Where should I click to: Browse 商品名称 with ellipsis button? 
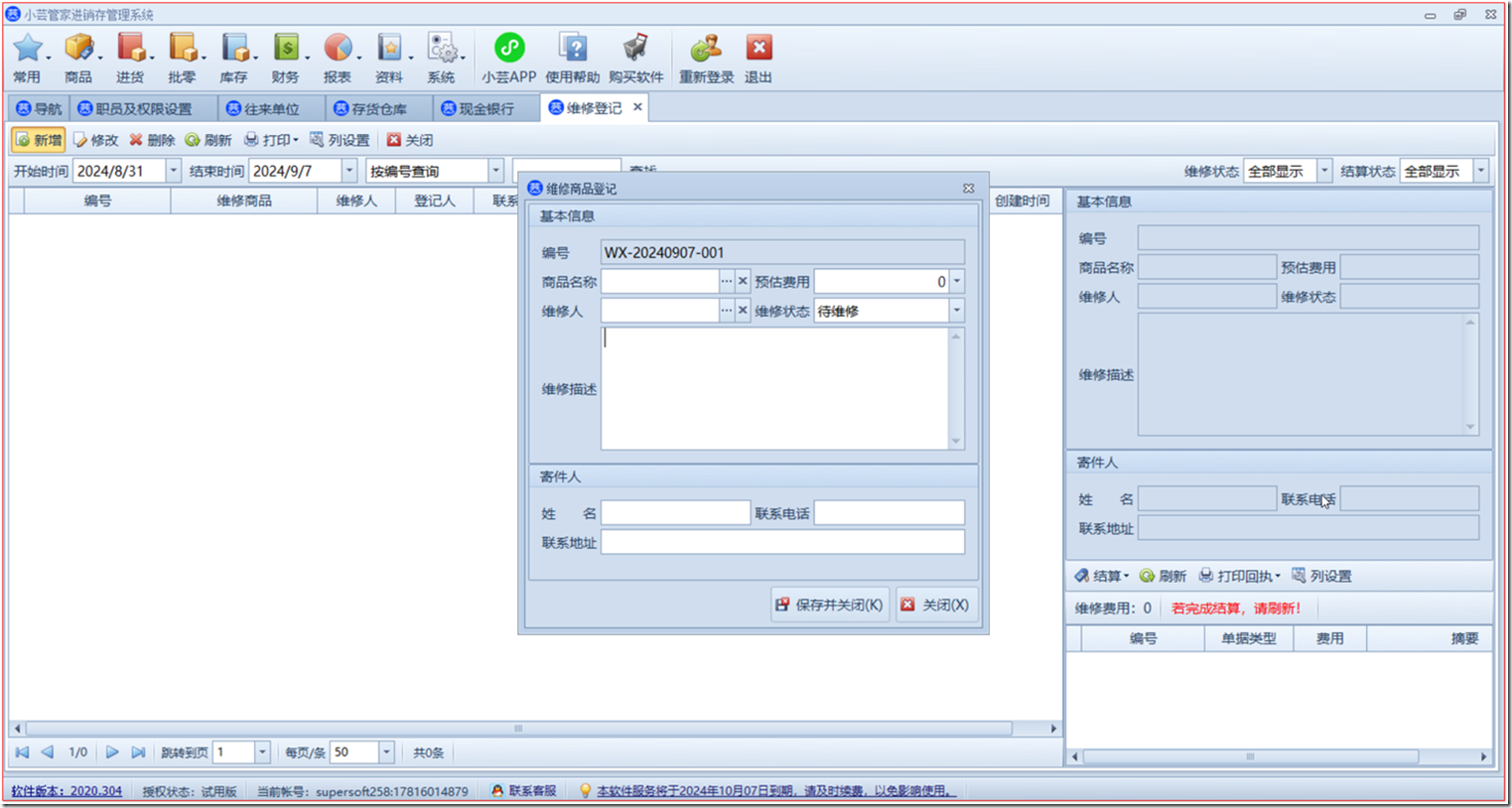[x=727, y=282]
